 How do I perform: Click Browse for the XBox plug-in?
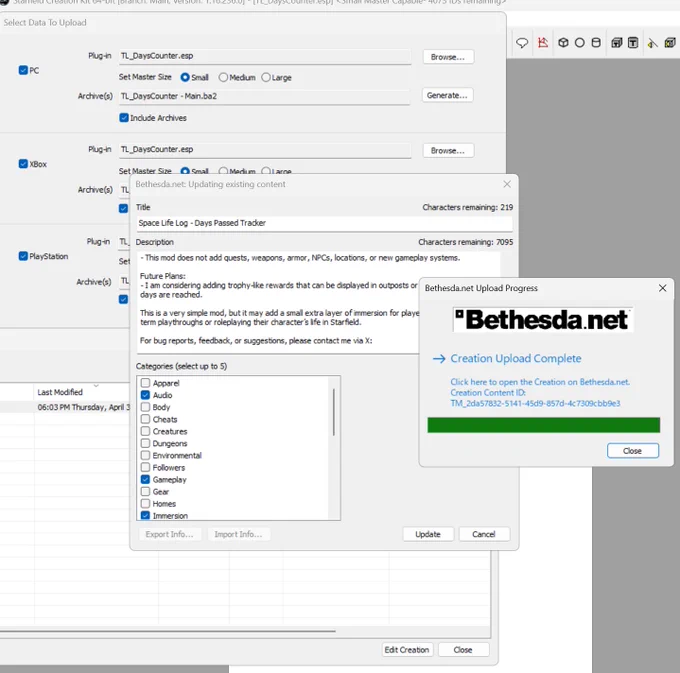[x=448, y=150]
